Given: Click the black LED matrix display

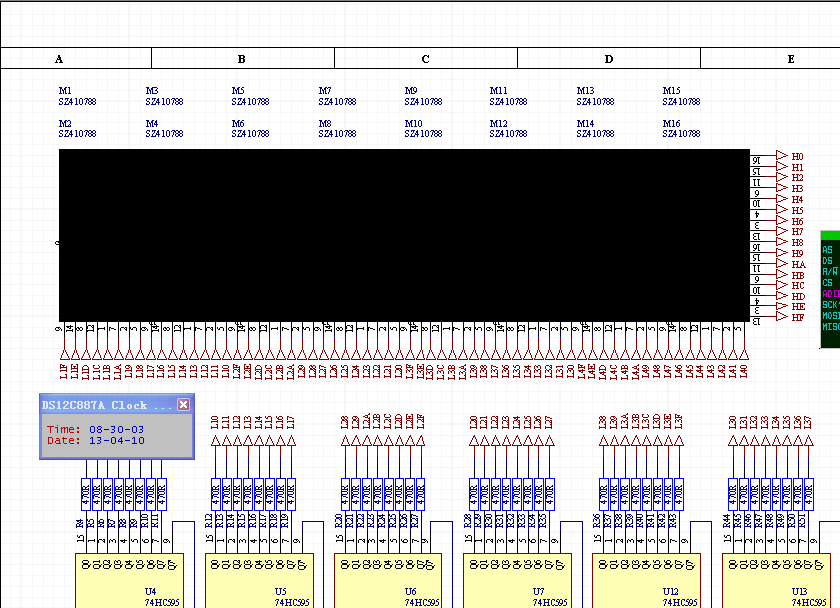Looking at the screenshot, I should tap(404, 235).
